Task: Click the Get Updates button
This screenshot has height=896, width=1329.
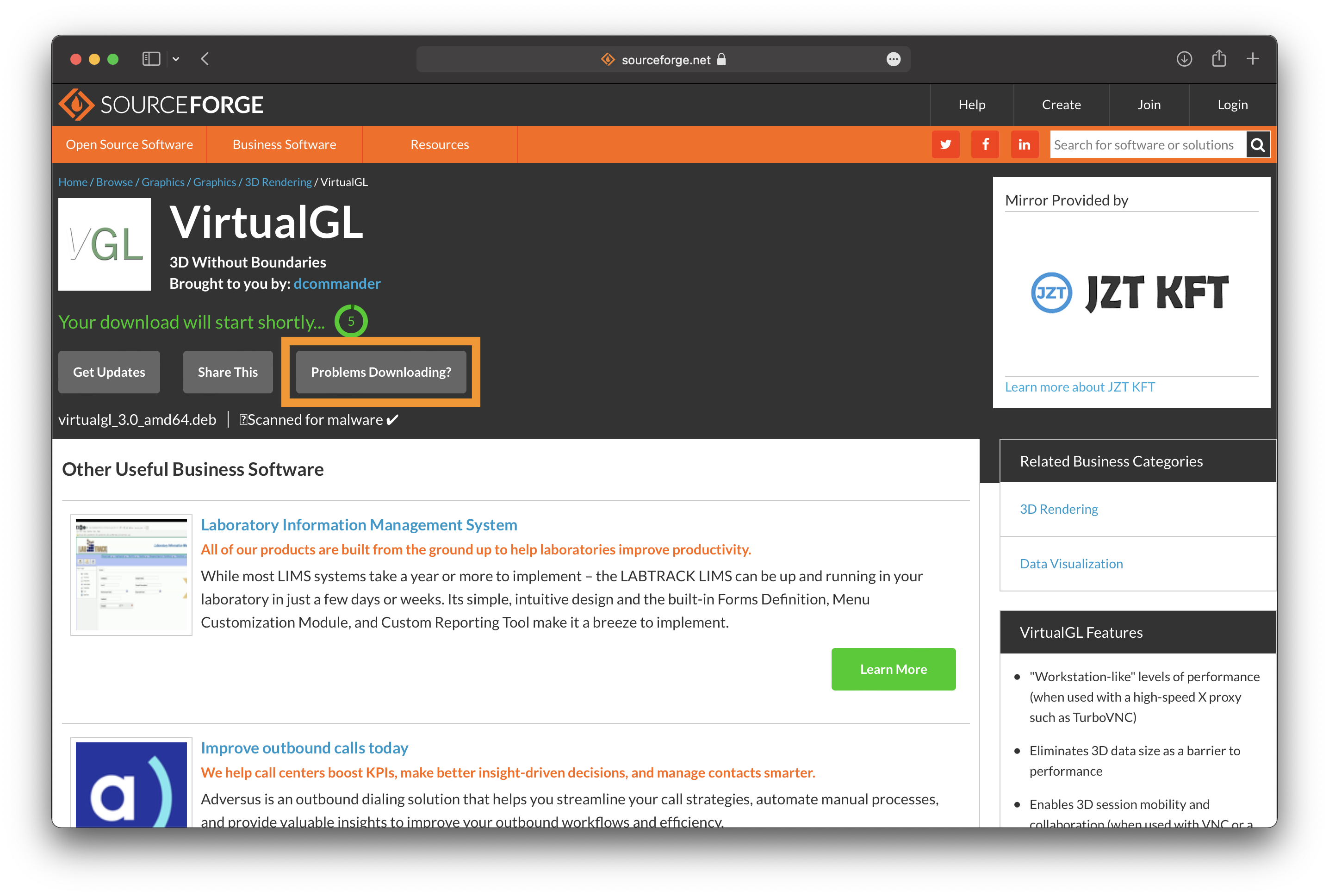Action: (x=109, y=372)
